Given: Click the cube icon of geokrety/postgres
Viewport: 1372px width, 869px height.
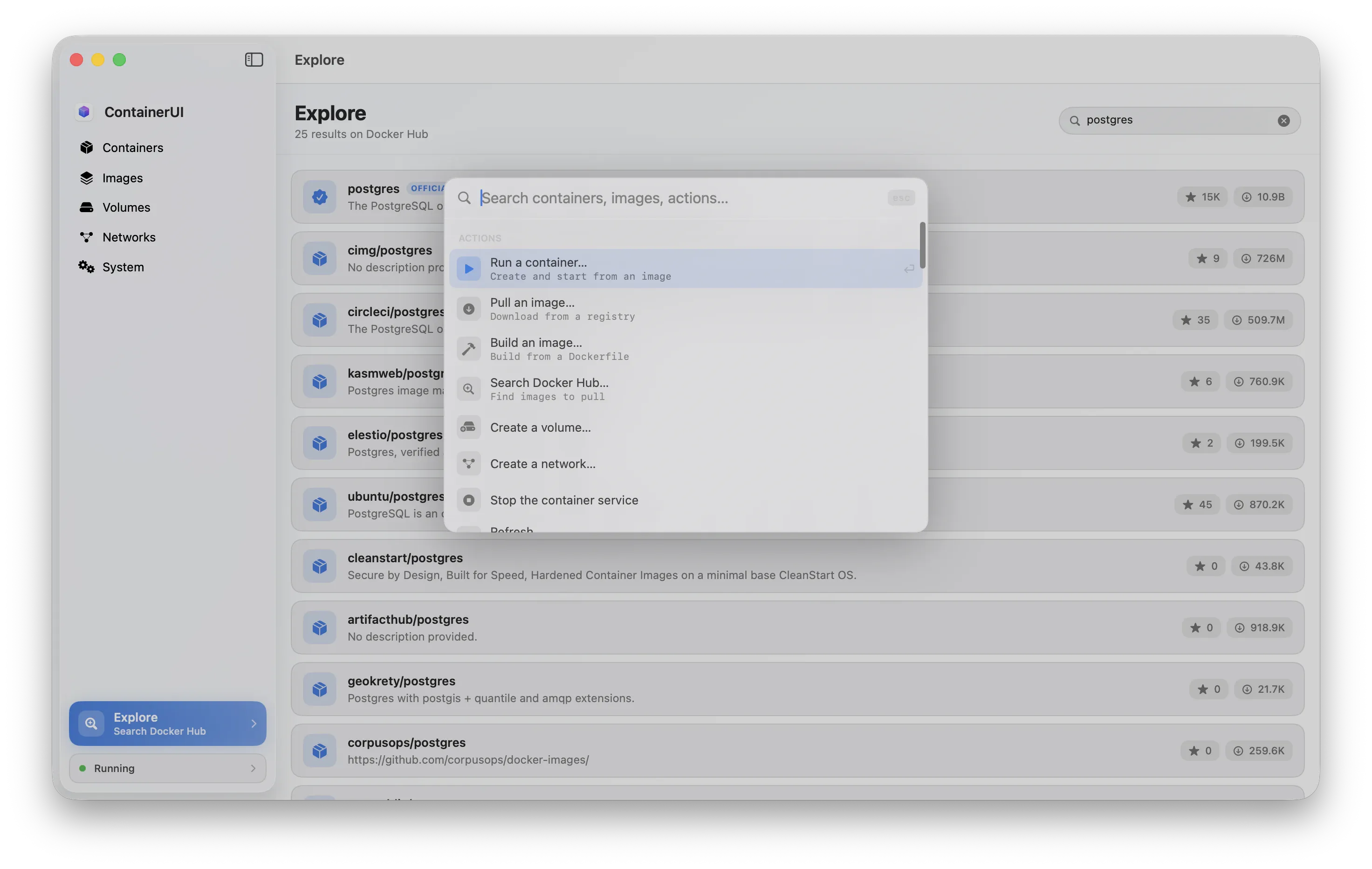Looking at the screenshot, I should pos(320,689).
